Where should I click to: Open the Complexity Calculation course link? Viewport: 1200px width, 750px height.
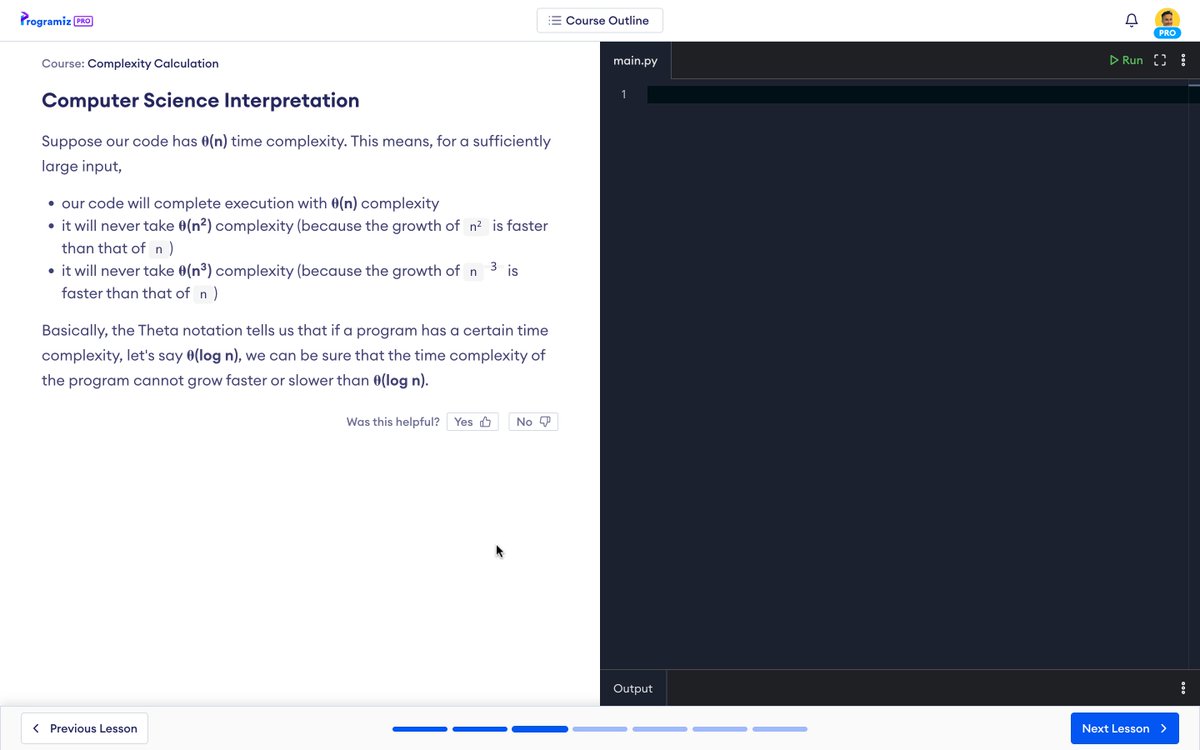point(153,63)
